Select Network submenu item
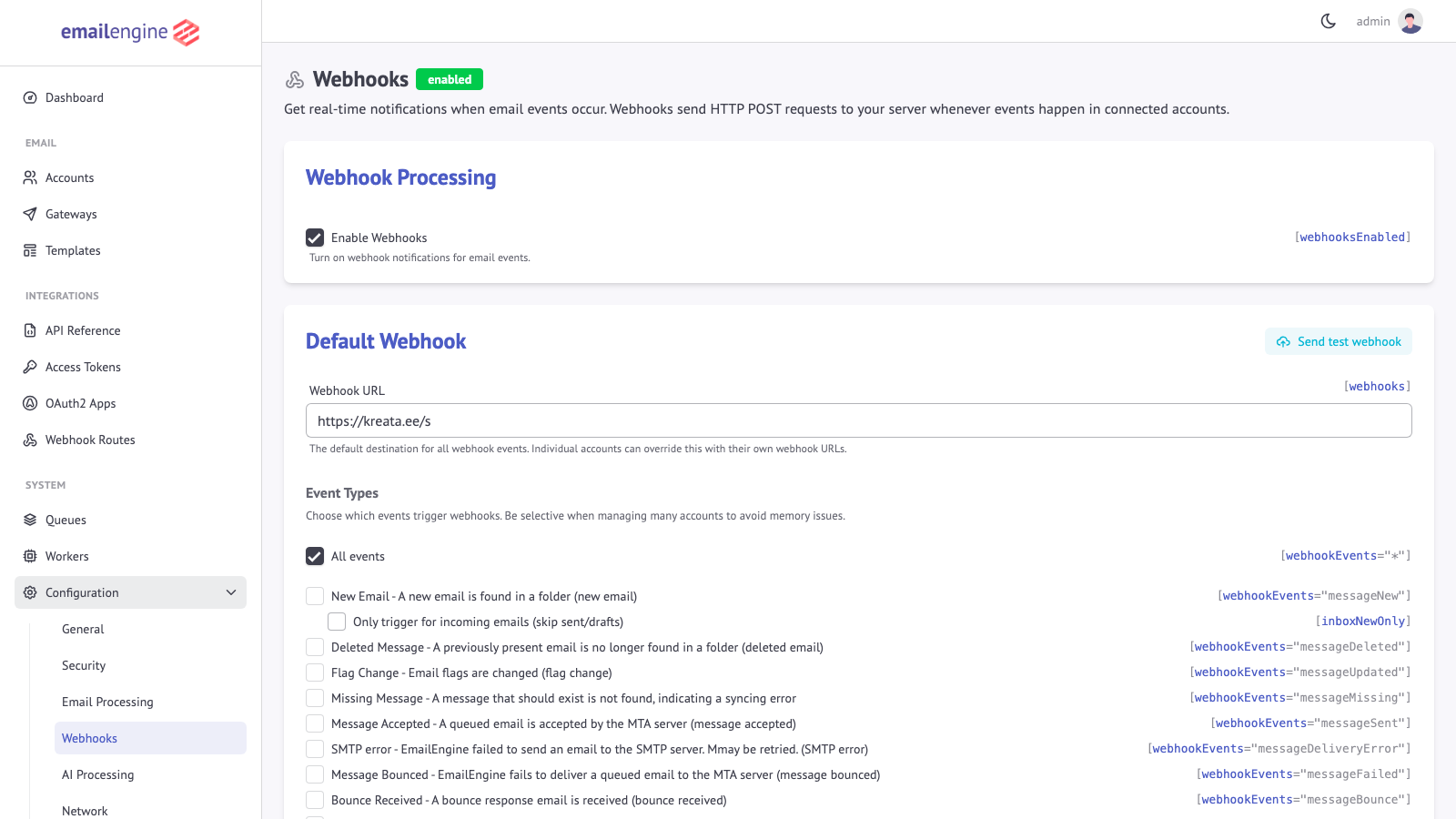 pos(150,809)
